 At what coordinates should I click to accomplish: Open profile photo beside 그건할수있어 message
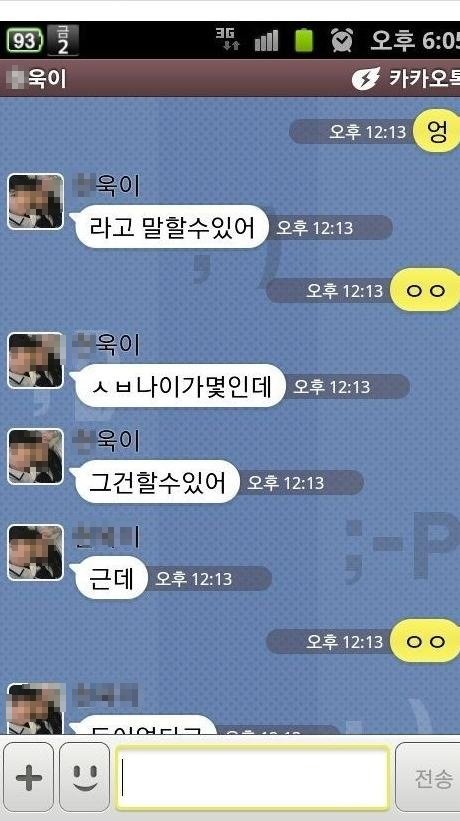point(36,456)
